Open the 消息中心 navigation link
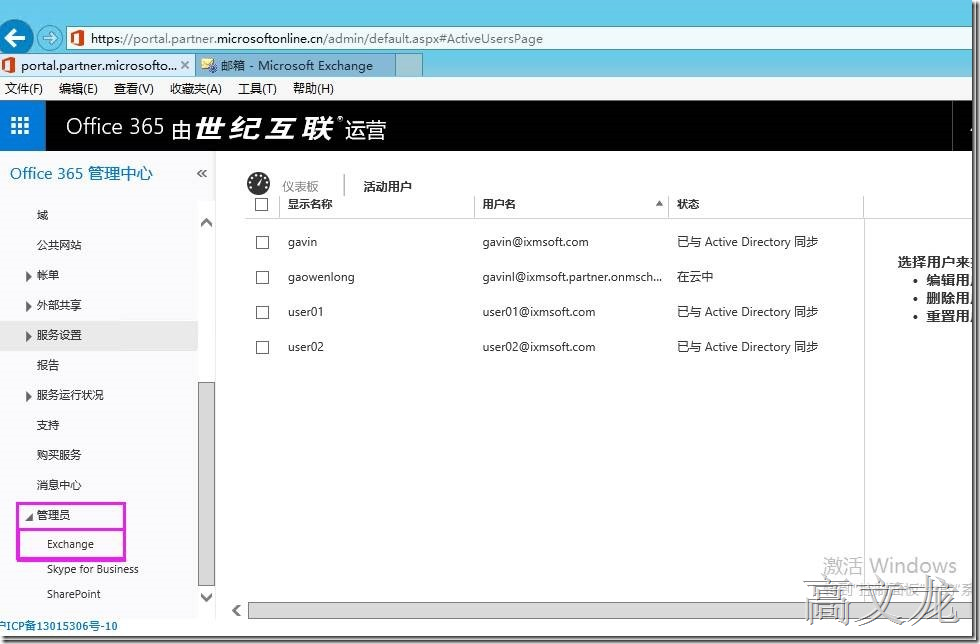The height and width of the screenshot is (644, 980). point(59,485)
